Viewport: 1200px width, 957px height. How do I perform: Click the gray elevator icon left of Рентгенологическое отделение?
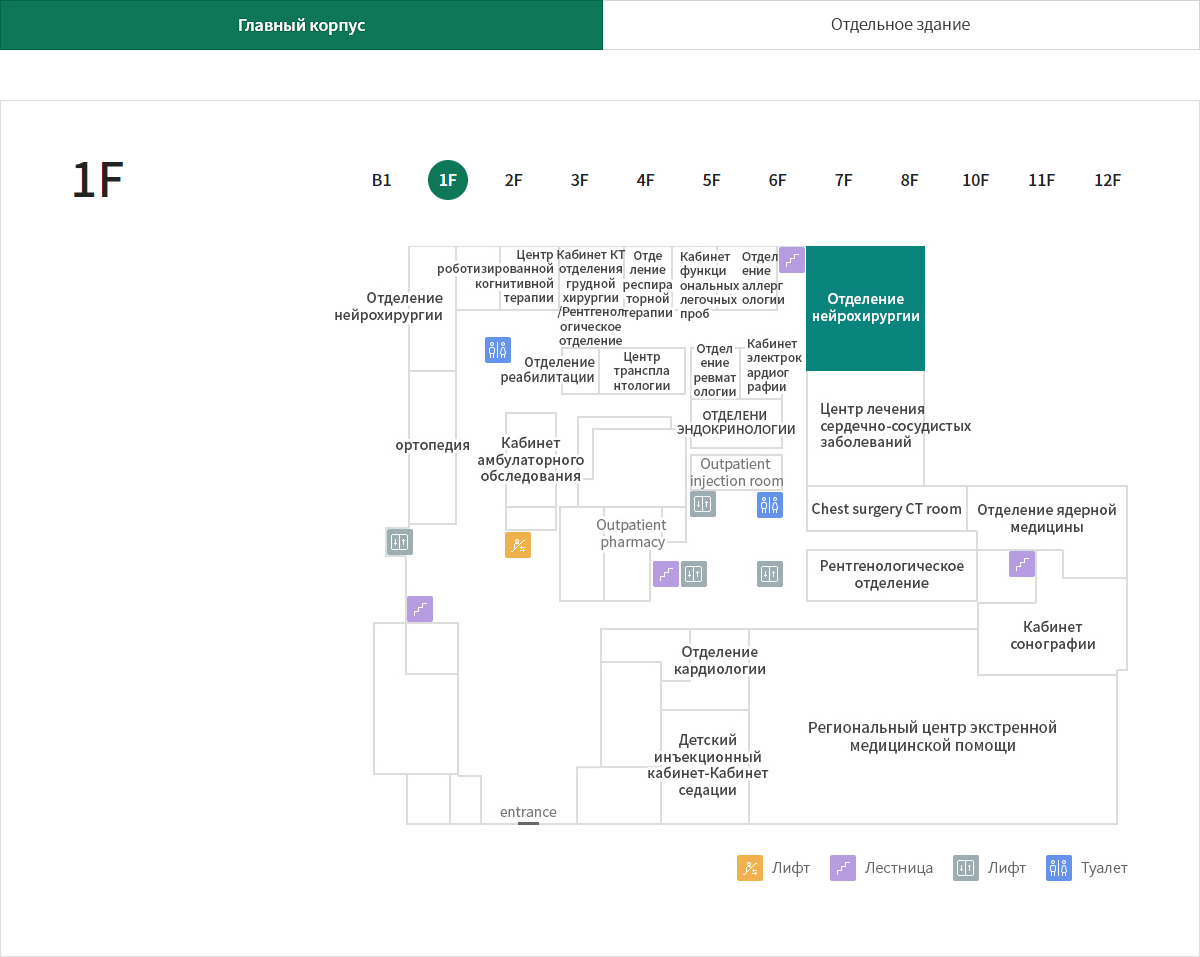coord(769,574)
